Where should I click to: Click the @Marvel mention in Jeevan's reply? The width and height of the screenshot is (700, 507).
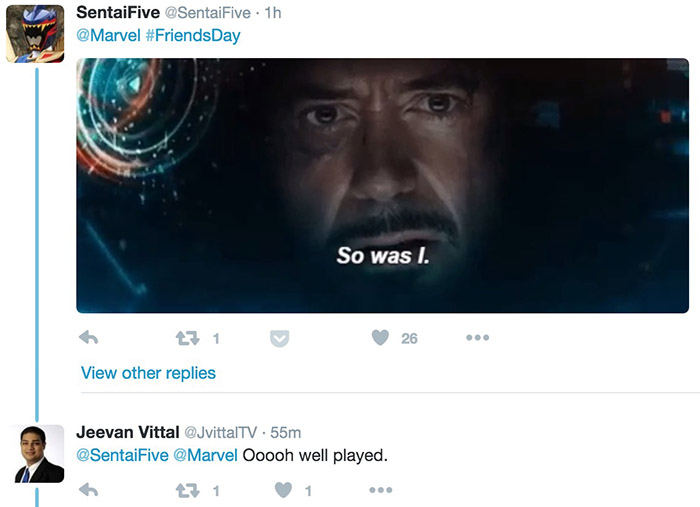[205, 456]
